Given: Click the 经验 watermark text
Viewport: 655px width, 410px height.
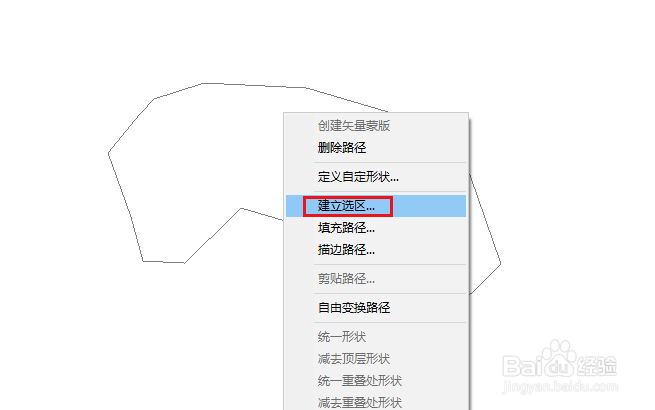Looking at the screenshot, I should point(597,366).
